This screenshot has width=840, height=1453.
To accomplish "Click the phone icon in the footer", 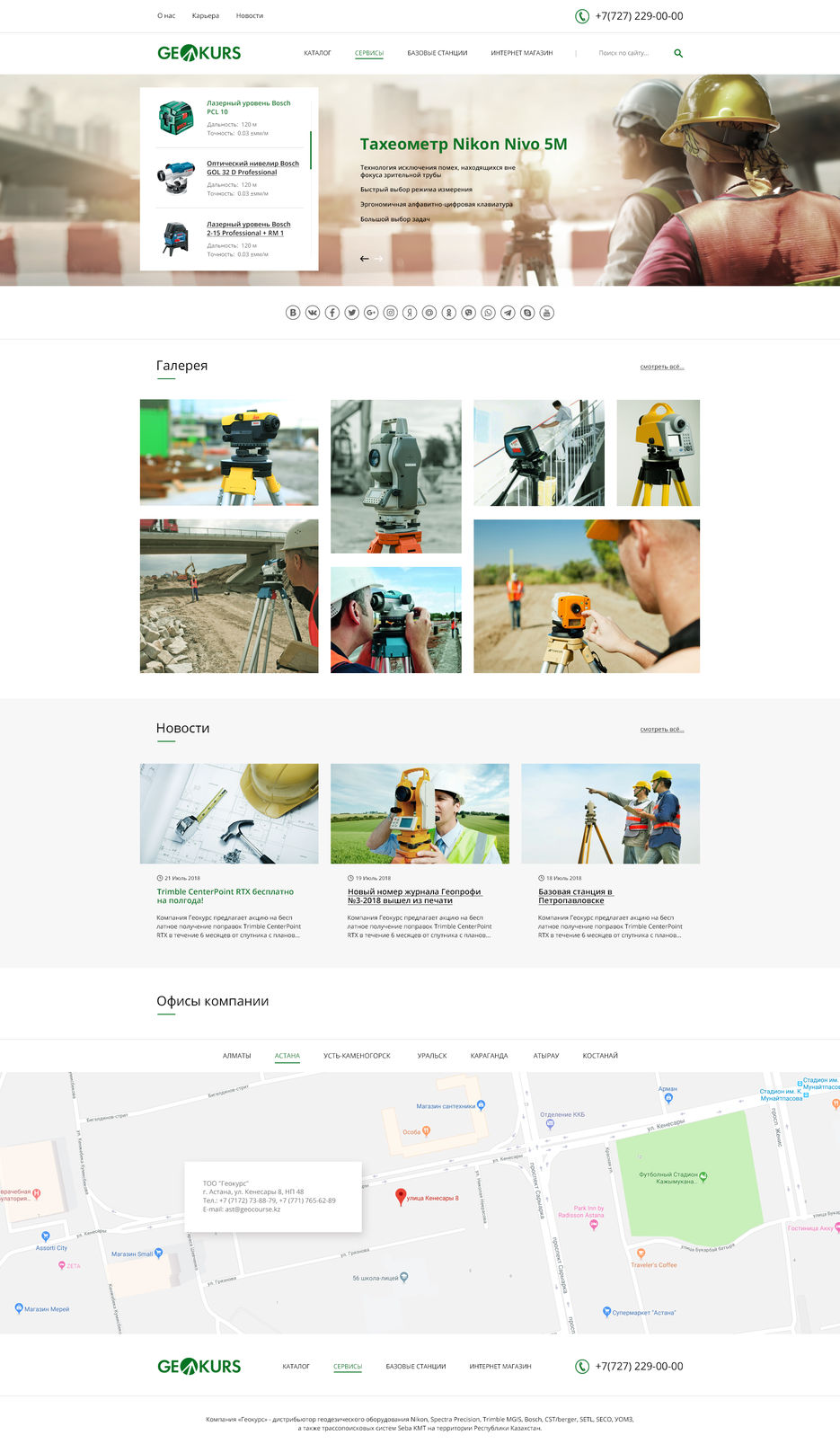I will (582, 1366).
